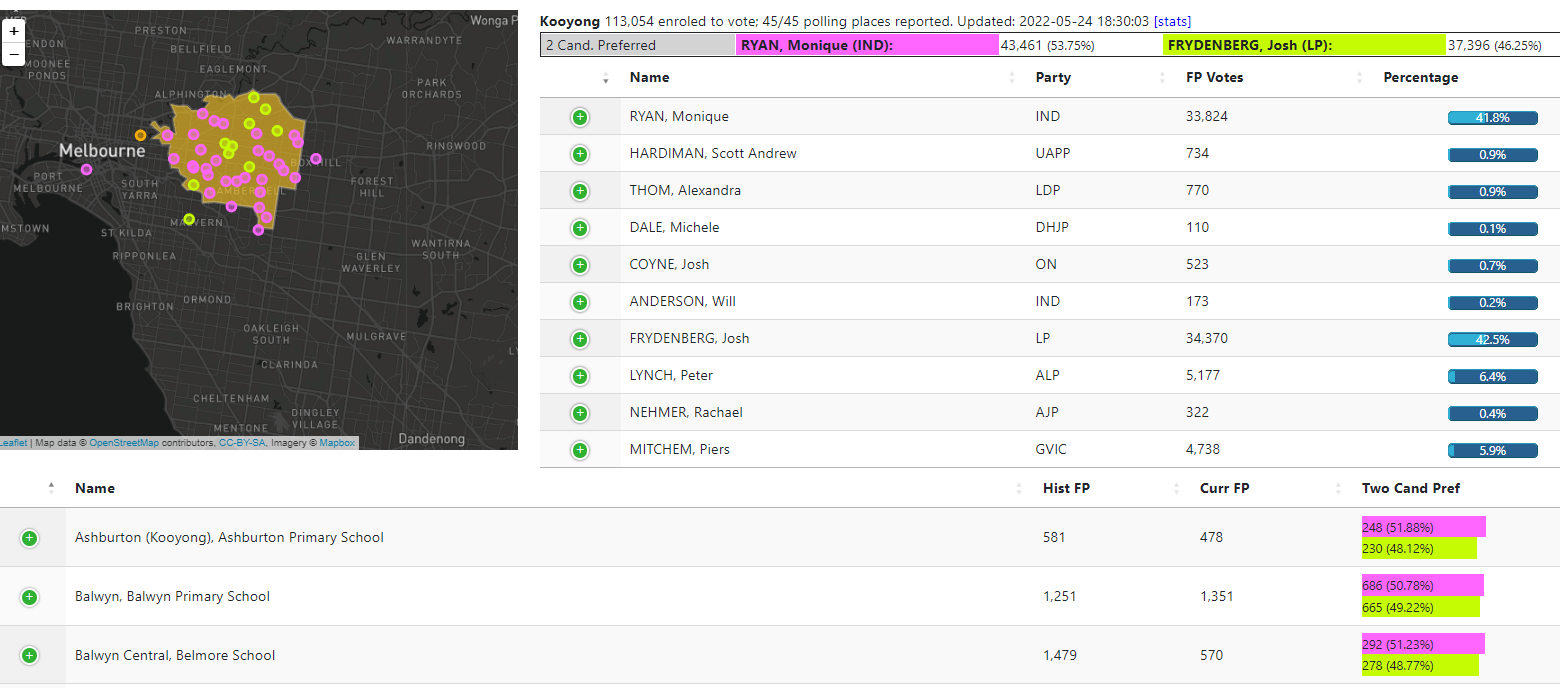Click the green polling marker near Malvern
The height and width of the screenshot is (688, 1560).
coord(189,219)
